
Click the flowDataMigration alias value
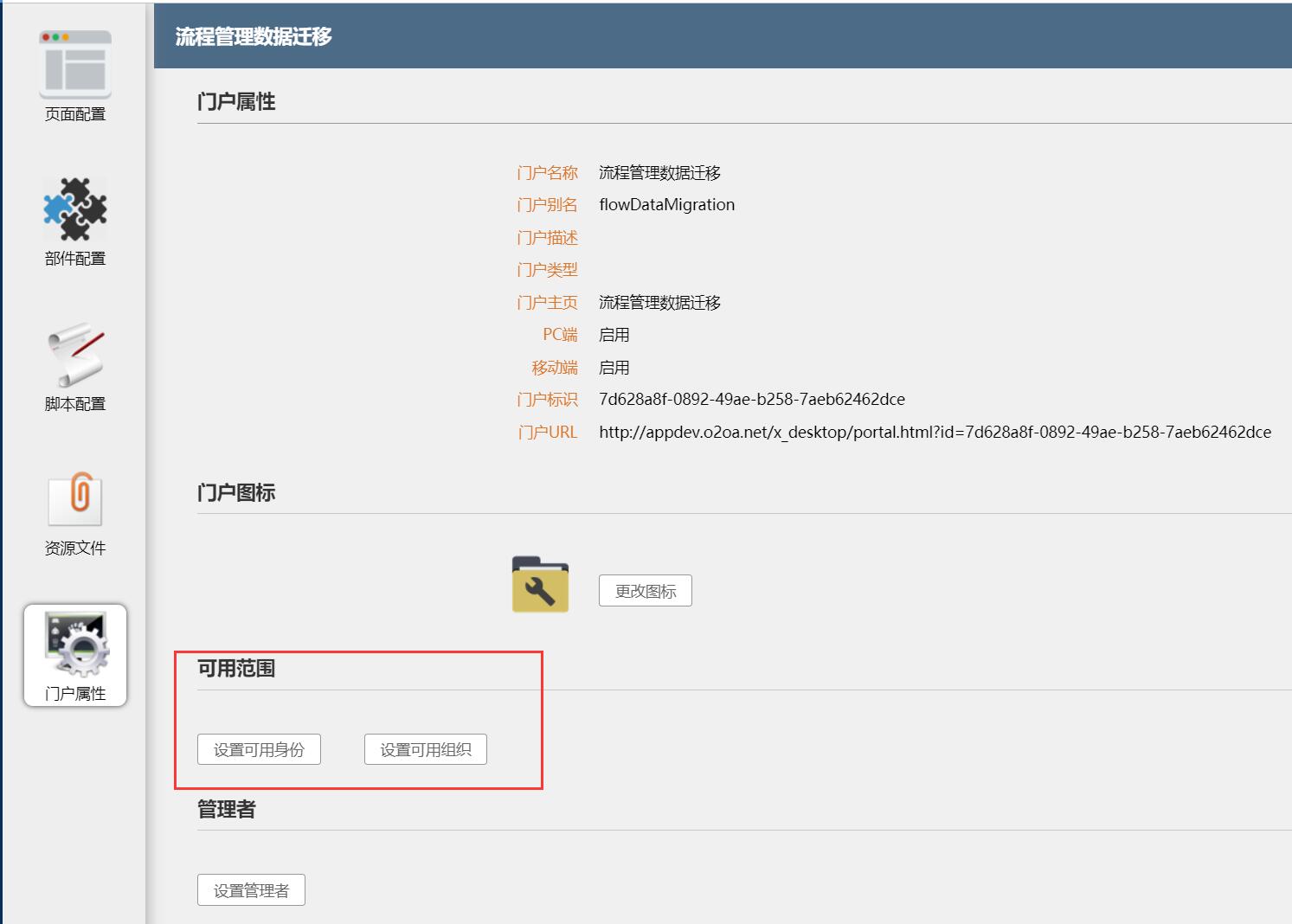(x=666, y=204)
